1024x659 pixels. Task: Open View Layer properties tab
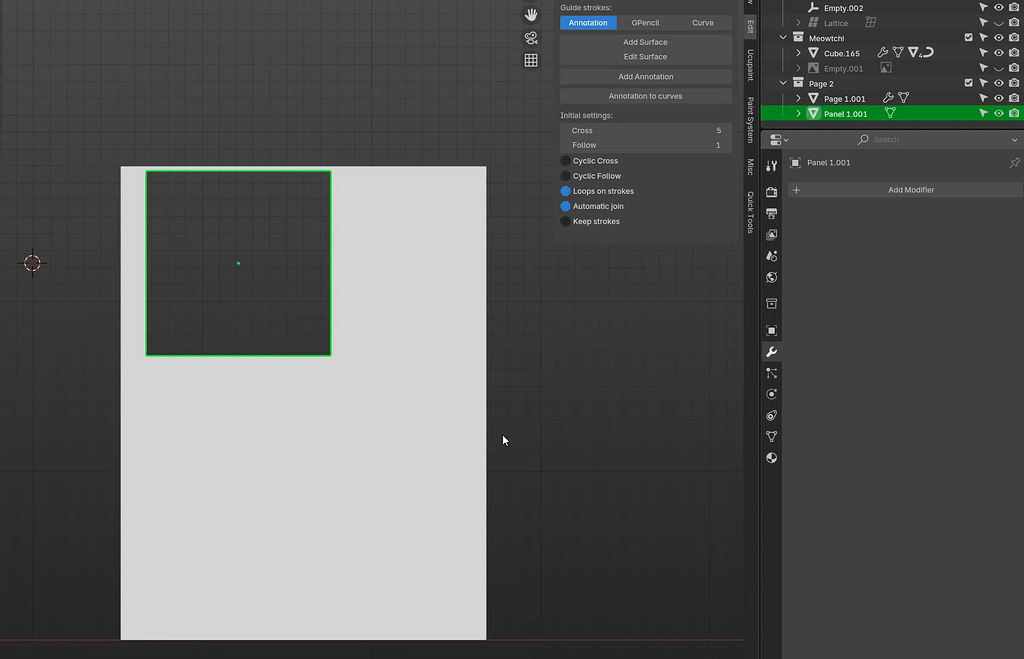(x=771, y=234)
